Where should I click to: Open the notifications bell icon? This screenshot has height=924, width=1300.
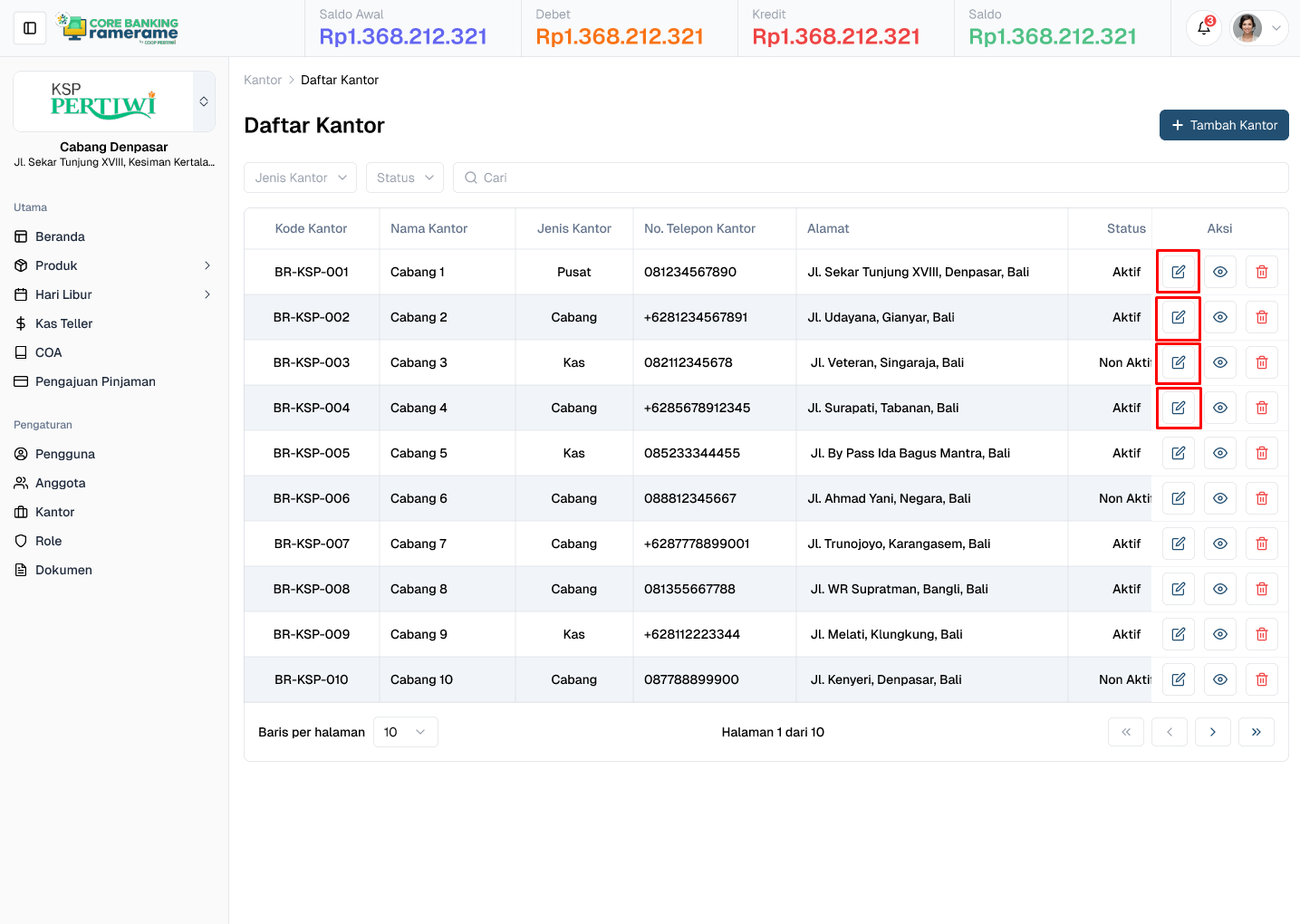pos(1204,28)
